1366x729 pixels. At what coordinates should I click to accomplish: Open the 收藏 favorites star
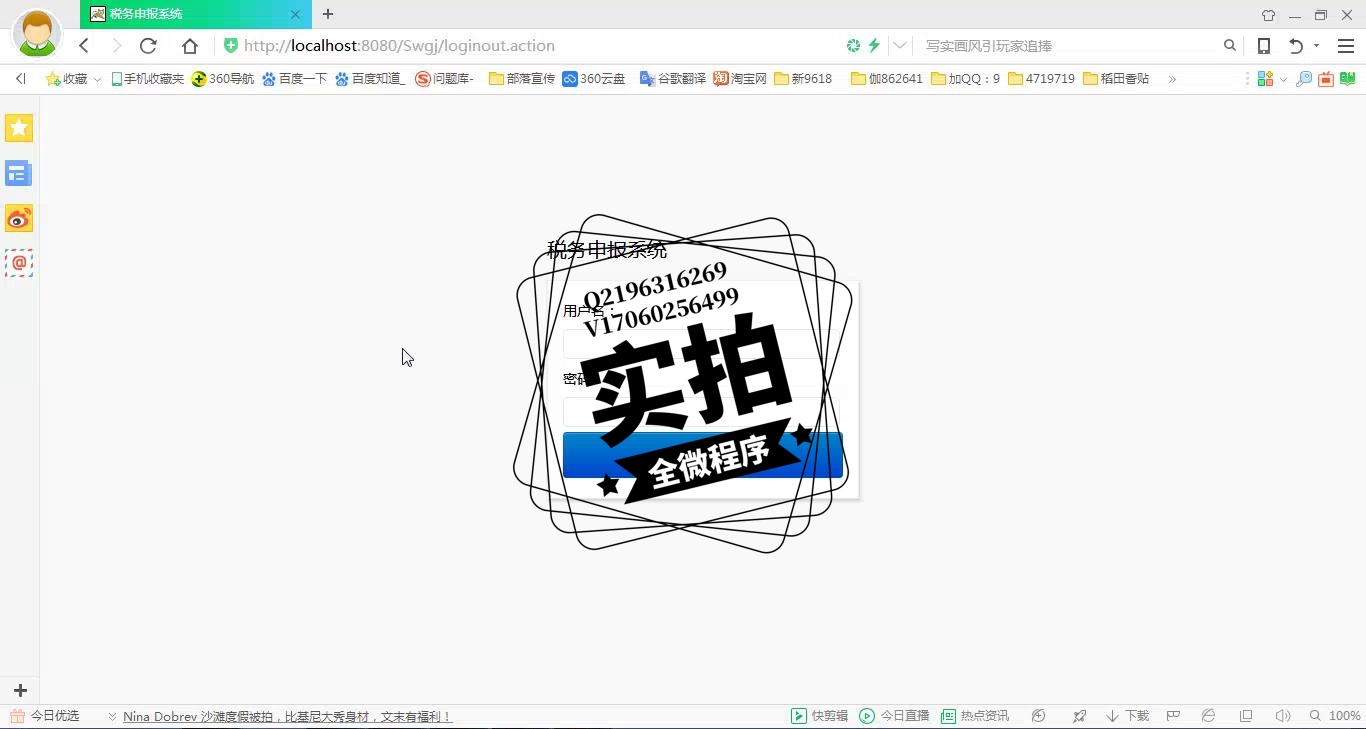66,79
